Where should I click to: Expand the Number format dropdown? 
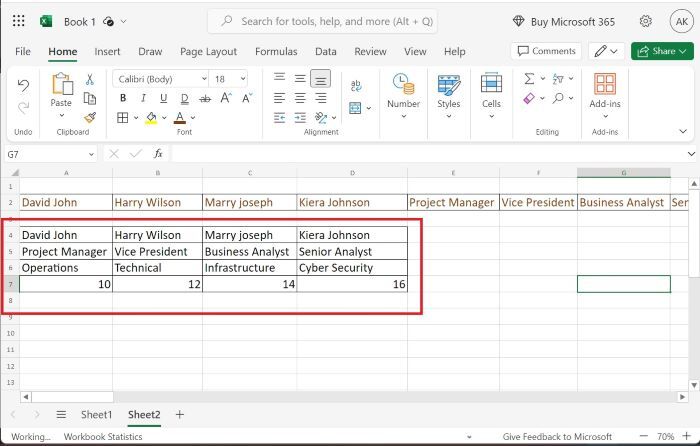coord(404,116)
